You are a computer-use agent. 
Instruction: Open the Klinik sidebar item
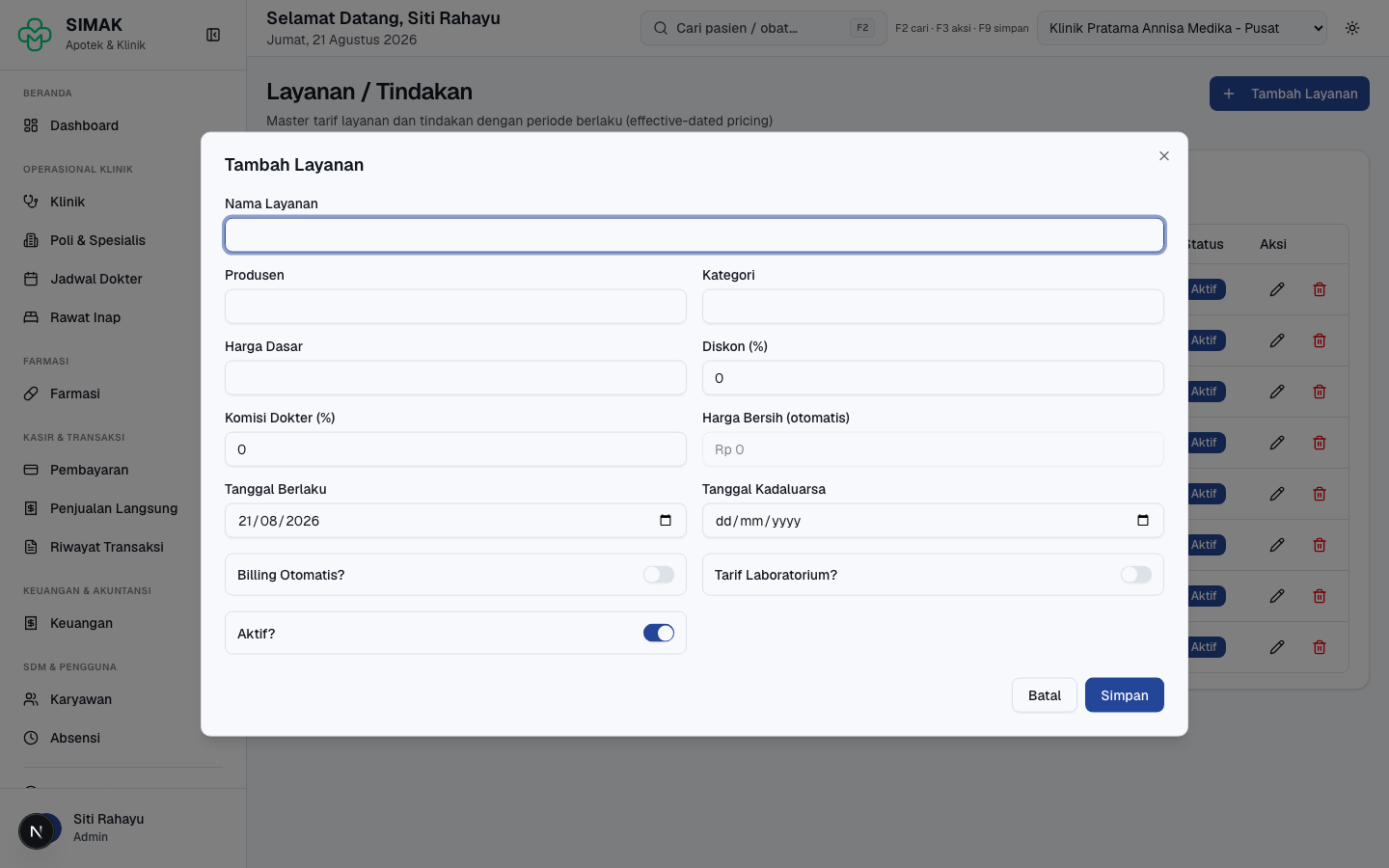(x=123, y=202)
